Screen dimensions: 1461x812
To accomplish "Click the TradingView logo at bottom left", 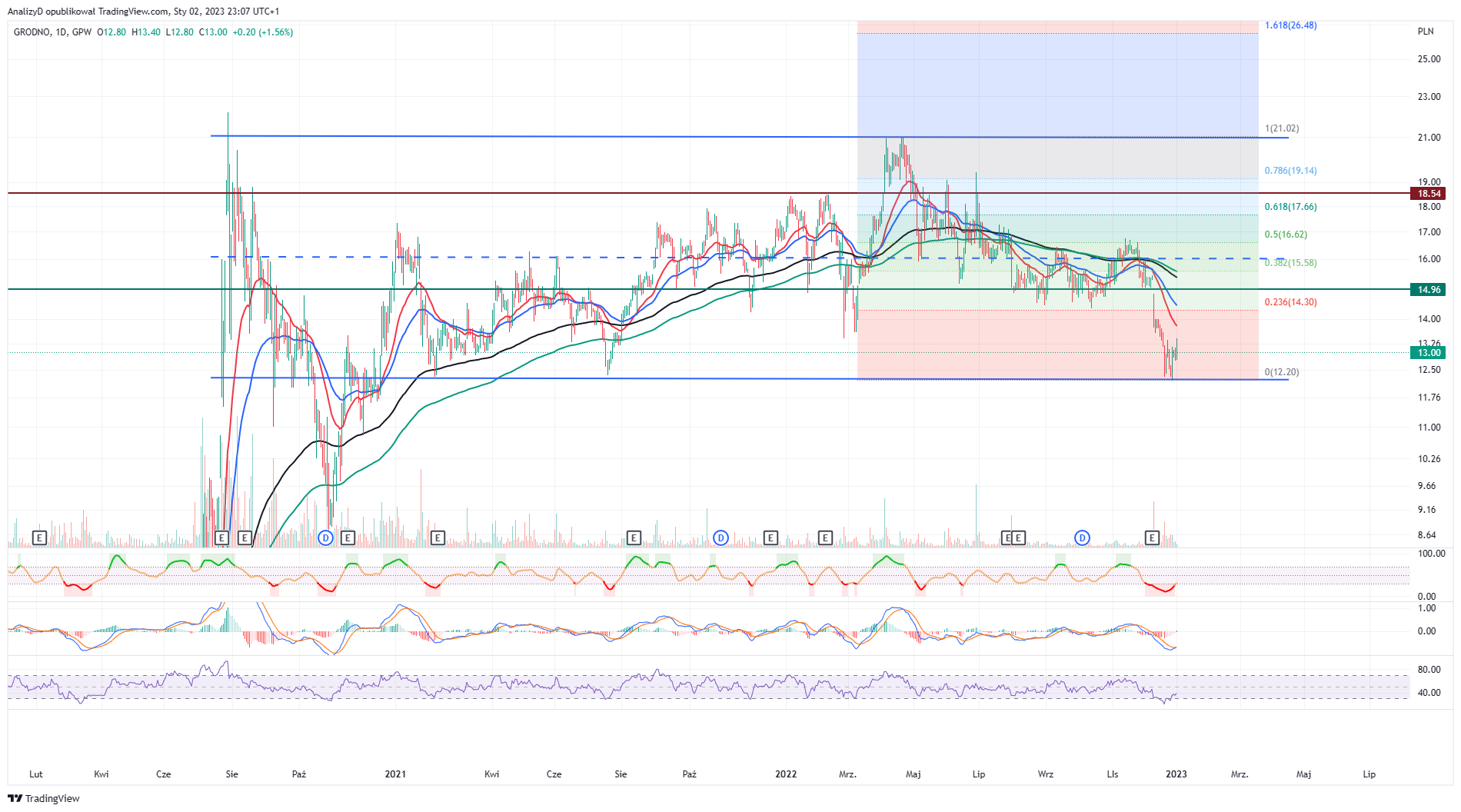I will pyautogui.click(x=44, y=798).
